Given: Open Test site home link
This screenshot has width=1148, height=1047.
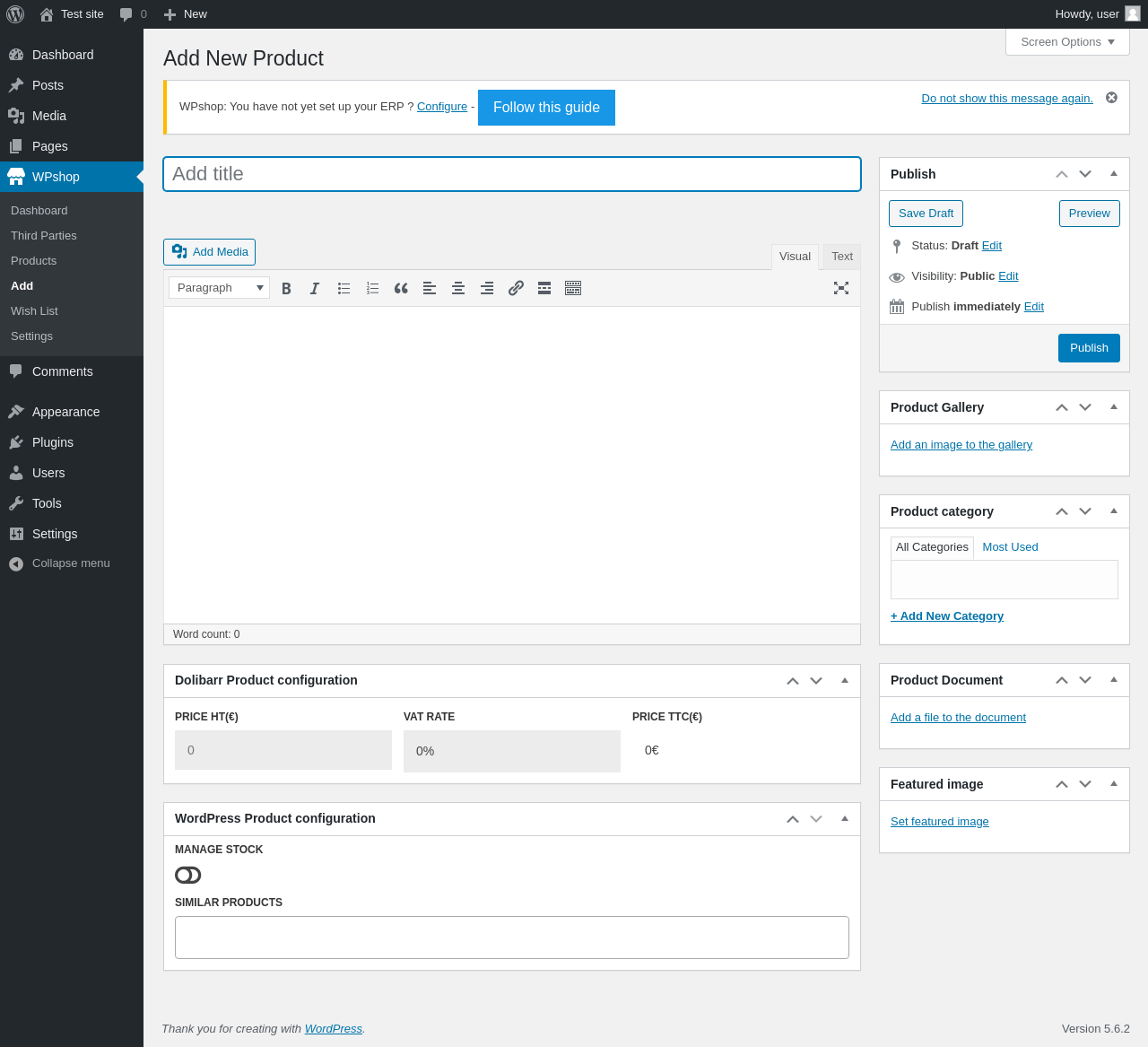Looking at the screenshot, I should pyautogui.click(x=72, y=14).
